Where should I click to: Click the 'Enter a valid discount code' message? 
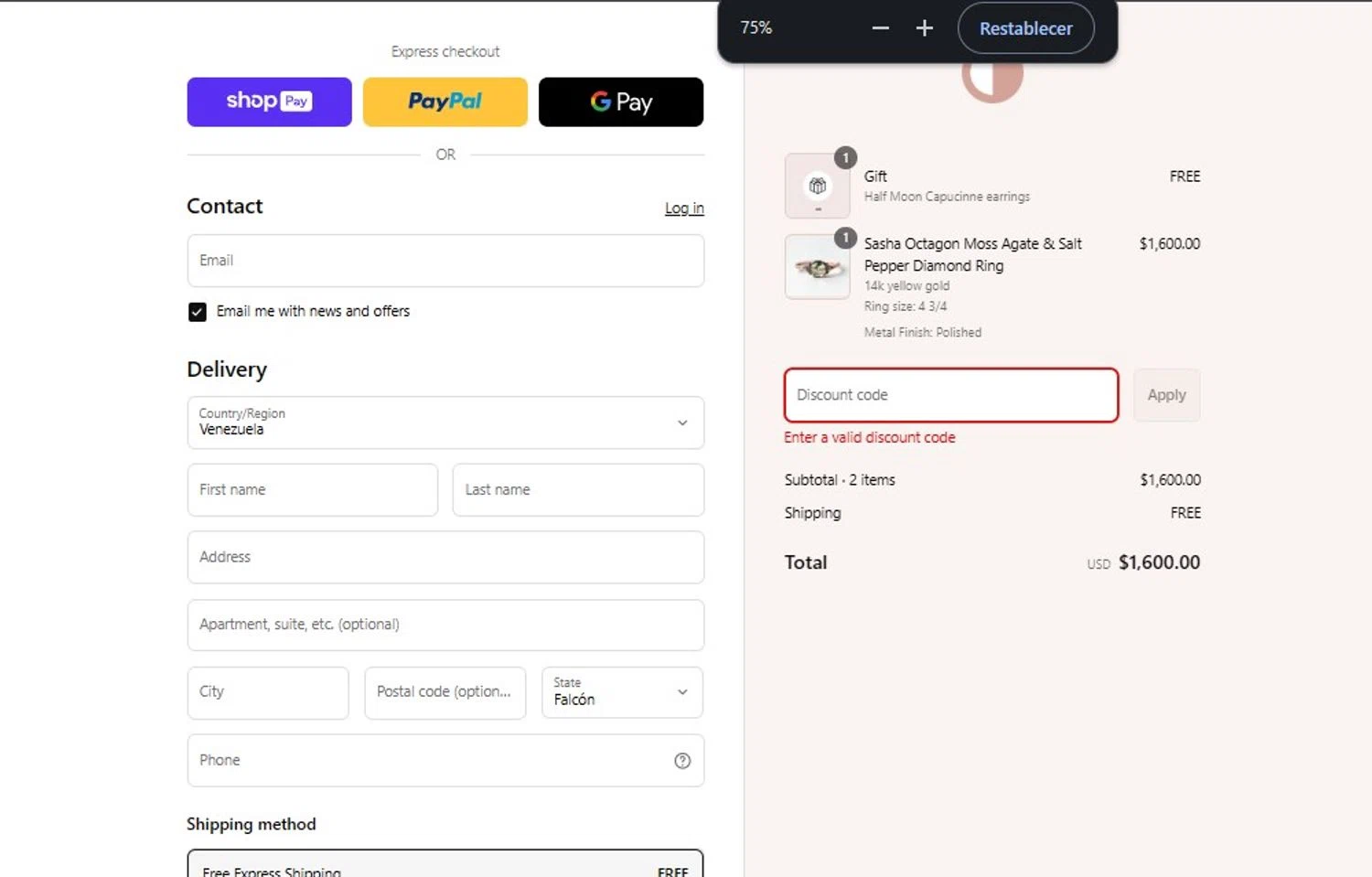(870, 438)
